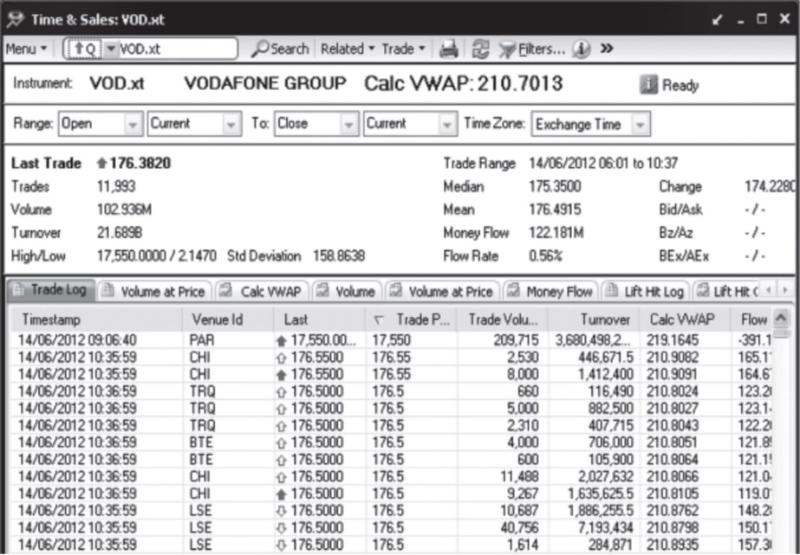Click the turnover cell 2,027,632
This screenshot has width=800, height=555.
tap(606, 476)
